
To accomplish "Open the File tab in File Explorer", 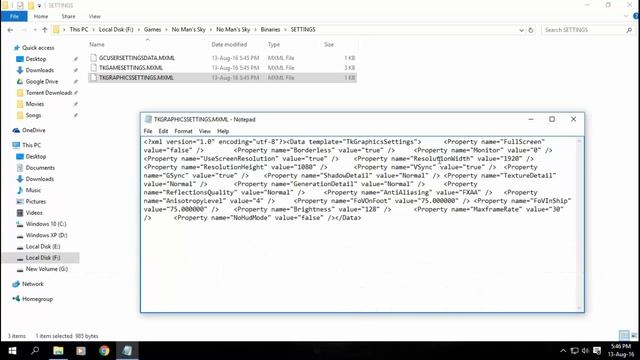I will click(x=14, y=16).
